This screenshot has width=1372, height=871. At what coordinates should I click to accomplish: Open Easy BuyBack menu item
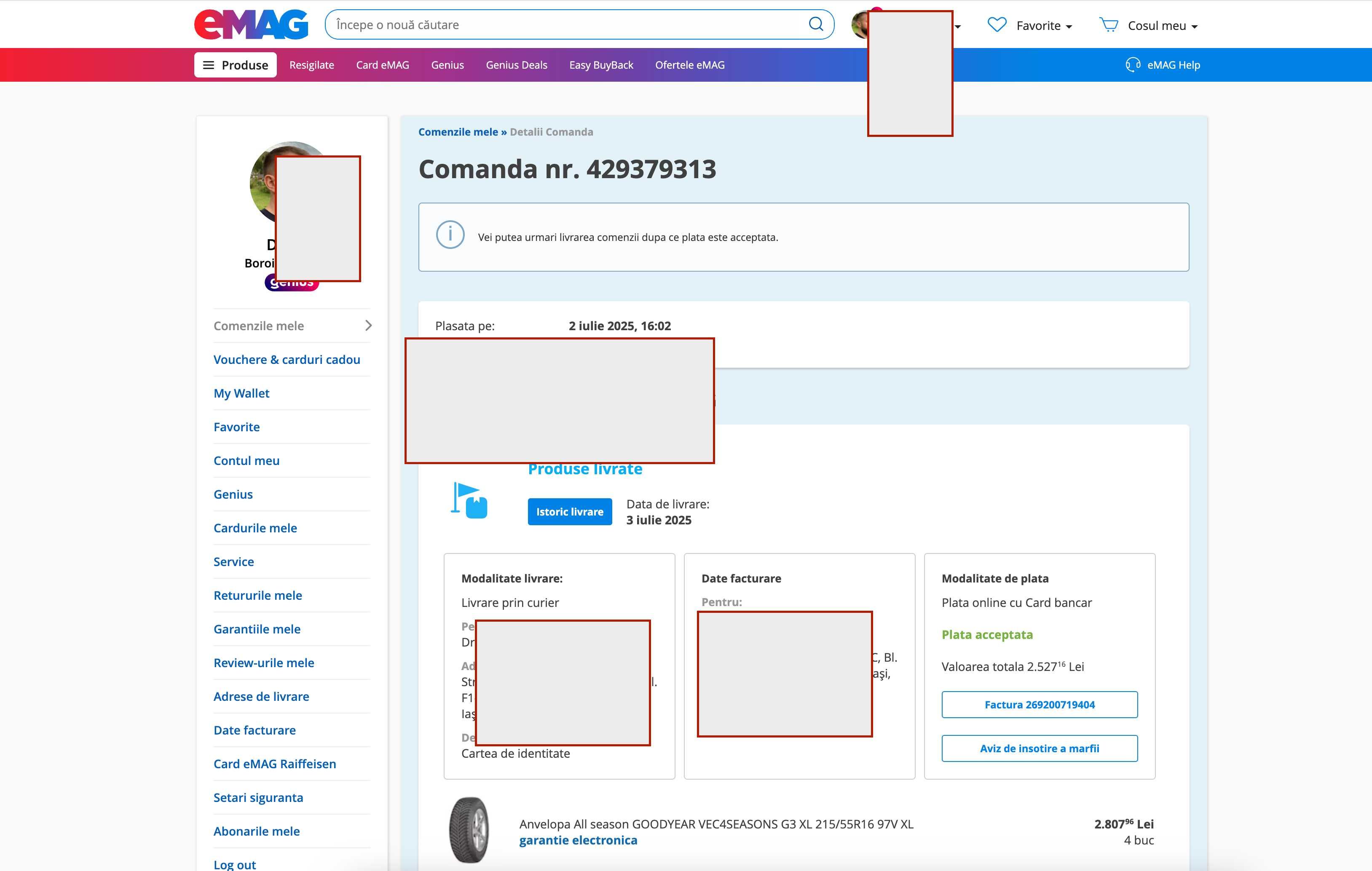[x=601, y=65]
